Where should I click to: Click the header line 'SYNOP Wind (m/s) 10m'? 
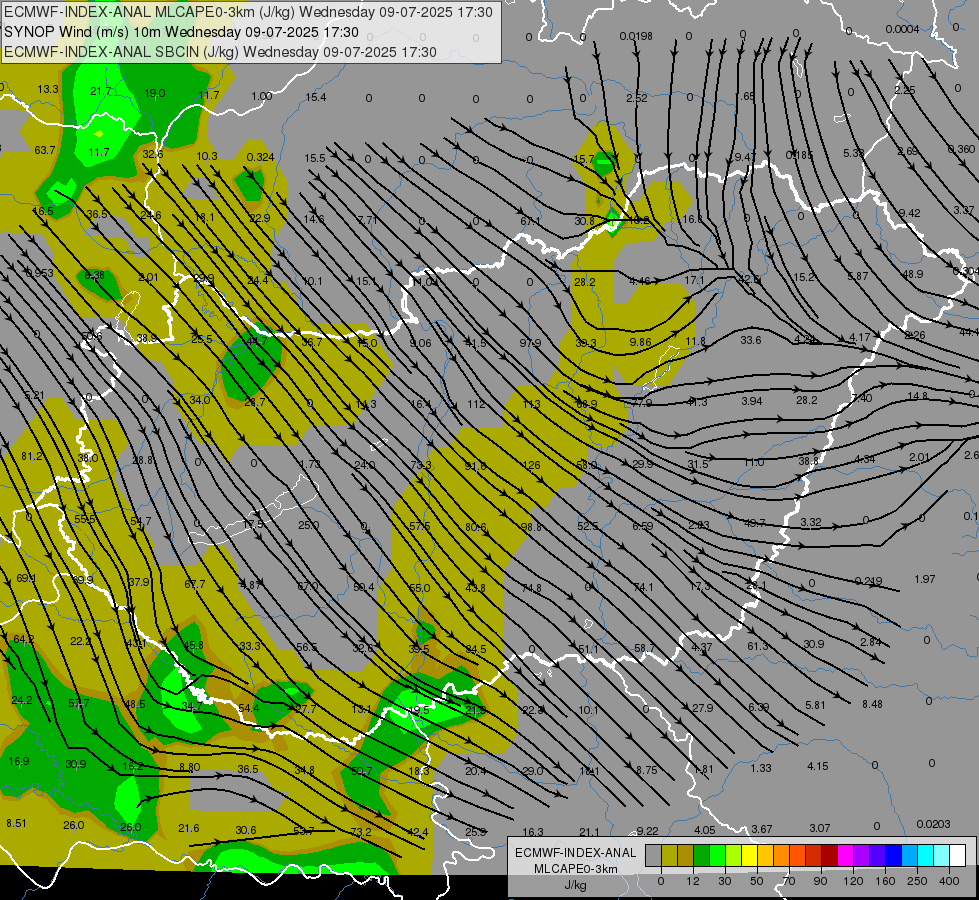[83, 32]
